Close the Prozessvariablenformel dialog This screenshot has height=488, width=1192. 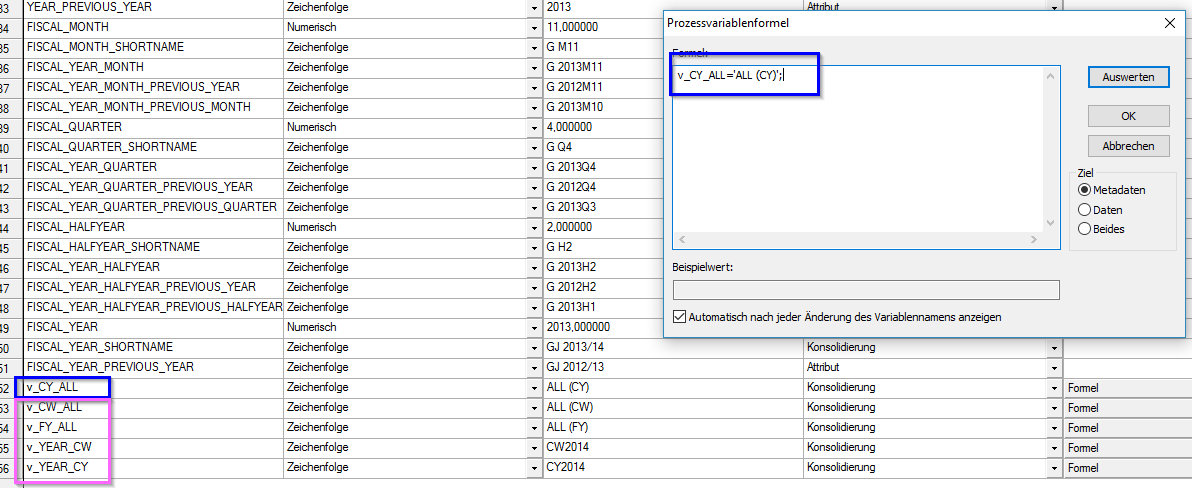1169,23
